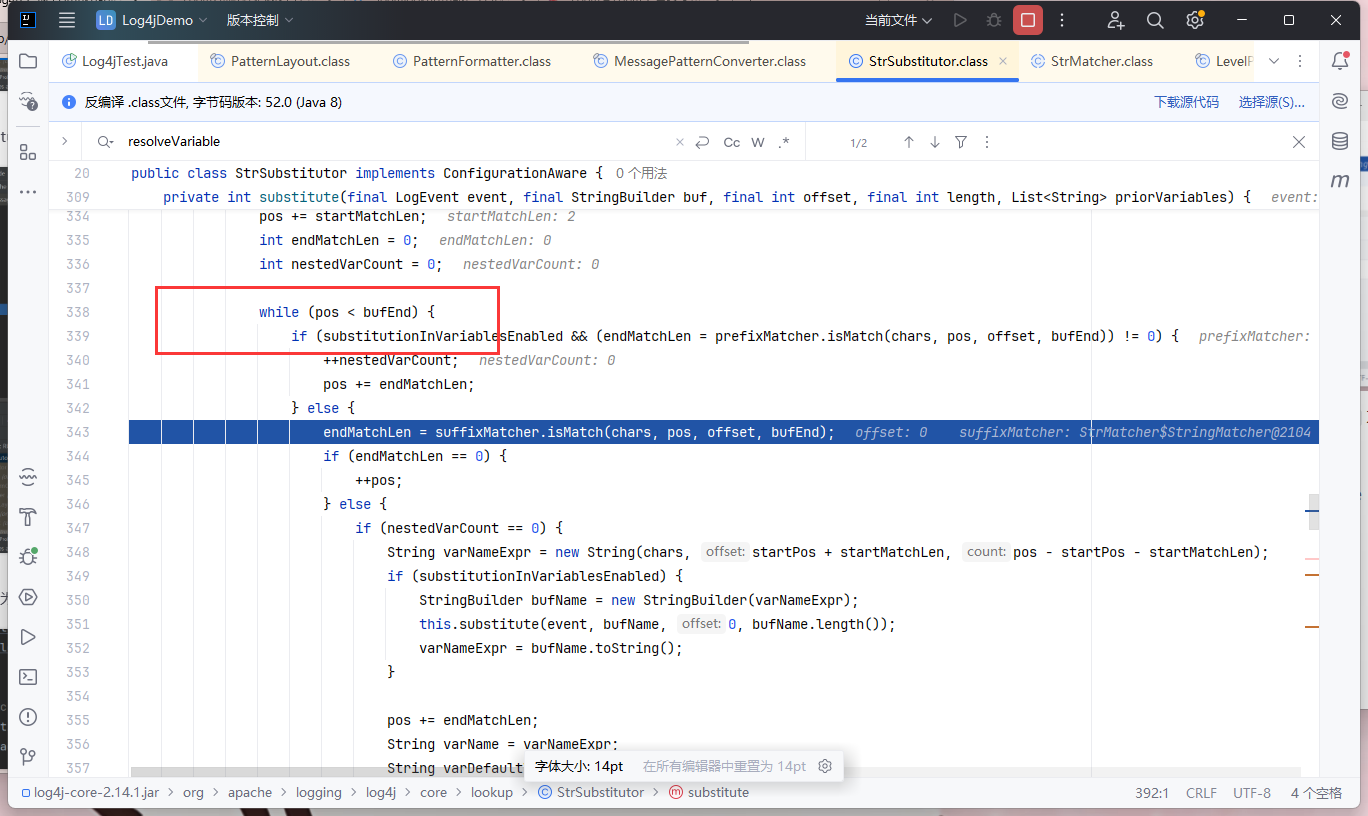This screenshot has height=816, width=1368.
Task: Toggle Match Case (Cc) search option
Action: tap(732, 142)
